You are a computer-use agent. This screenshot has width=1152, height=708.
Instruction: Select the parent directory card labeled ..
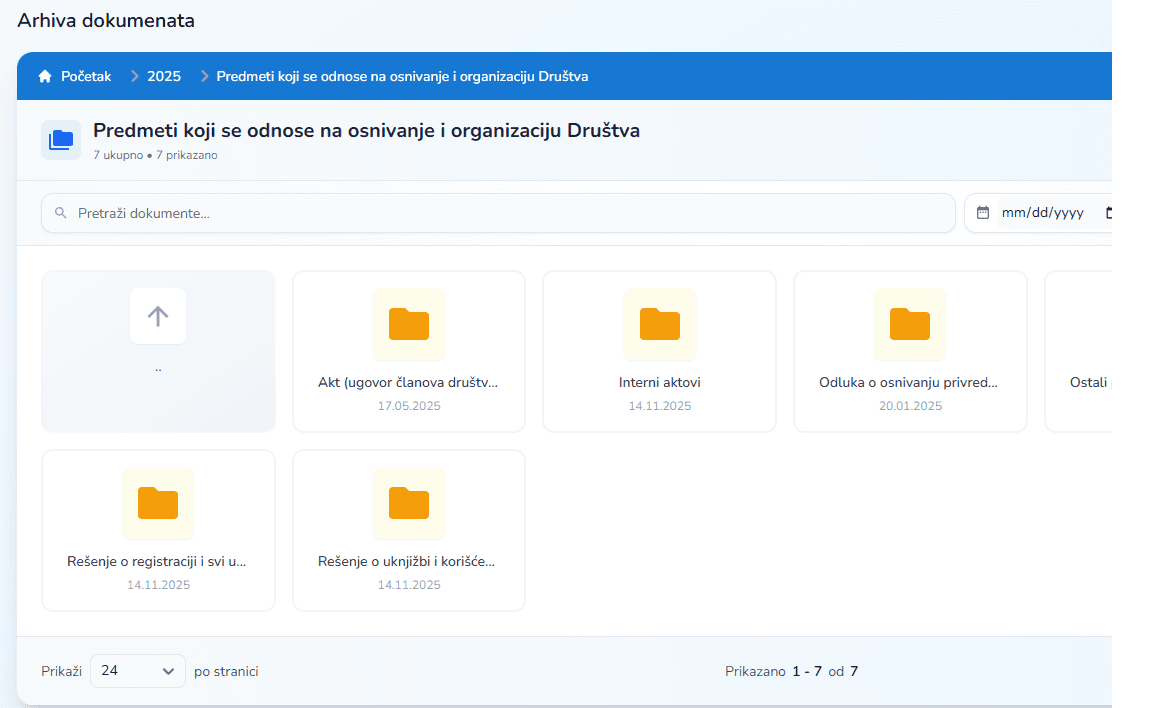(157, 350)
